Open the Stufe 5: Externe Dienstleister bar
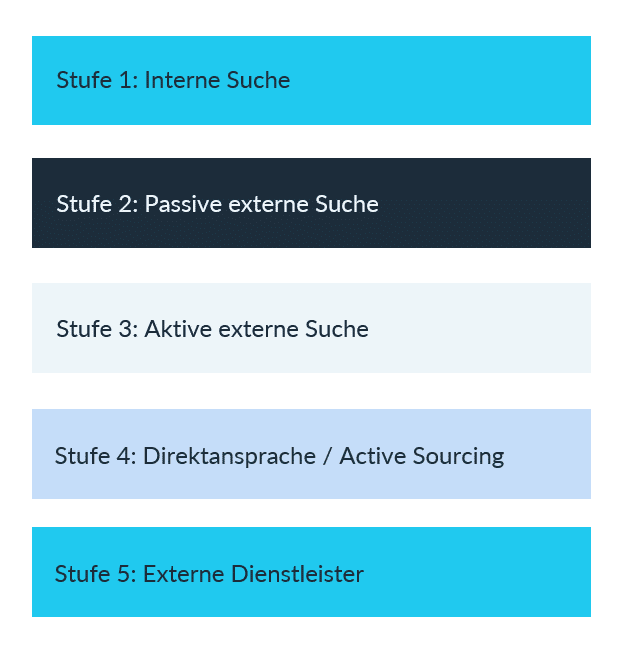Viewport: 631px width, 651px height. click(311, 572)
